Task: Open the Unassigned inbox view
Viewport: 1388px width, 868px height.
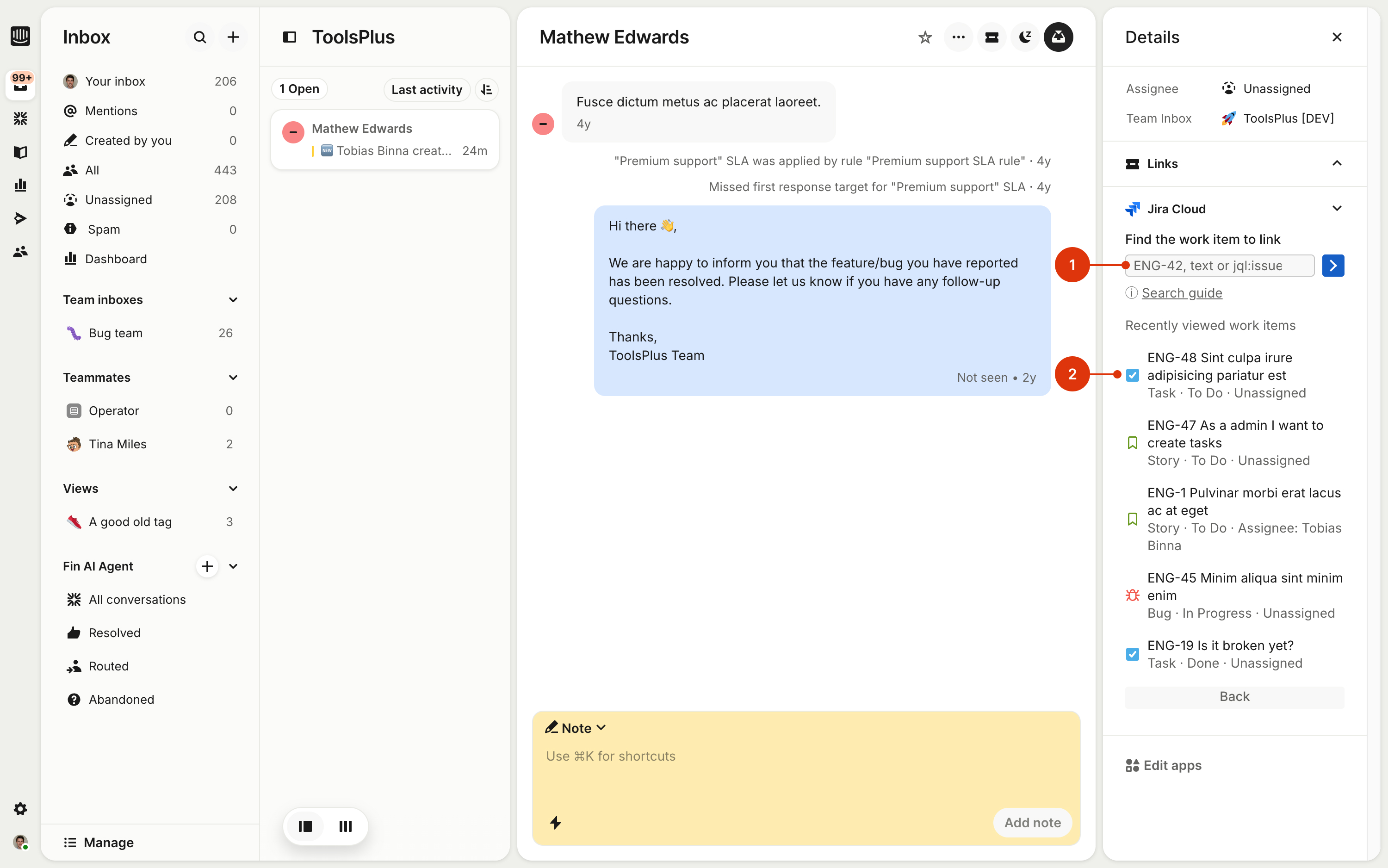Action: click(118, 200)
